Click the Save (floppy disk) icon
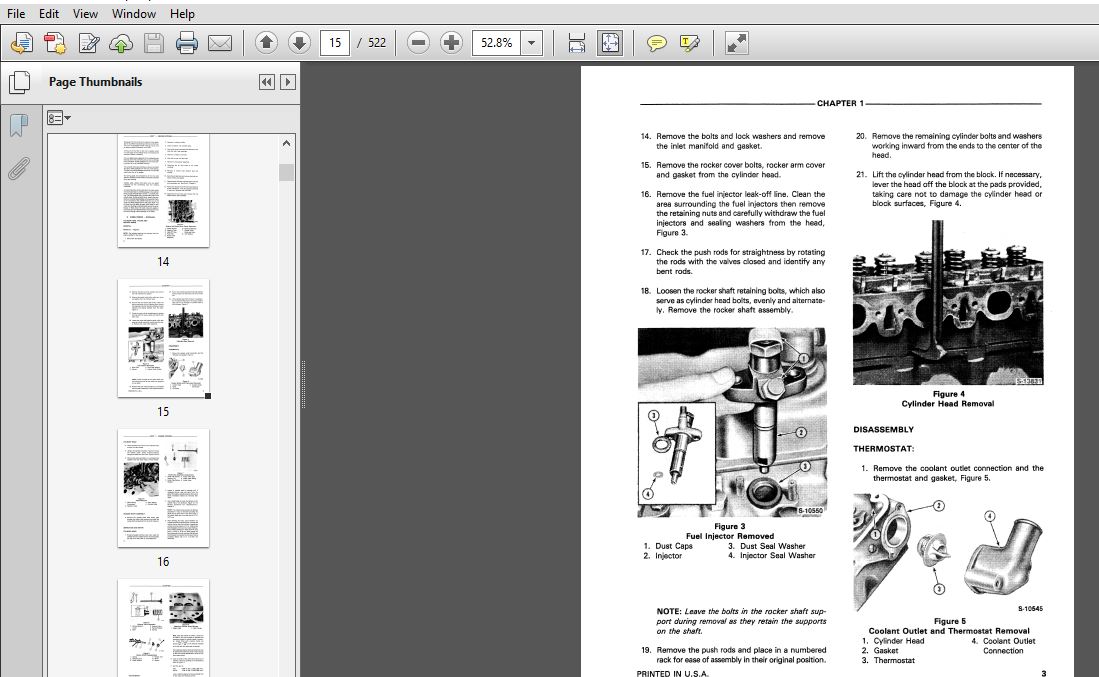Viewport: 1099px width, 677px height. click(153, 43)
